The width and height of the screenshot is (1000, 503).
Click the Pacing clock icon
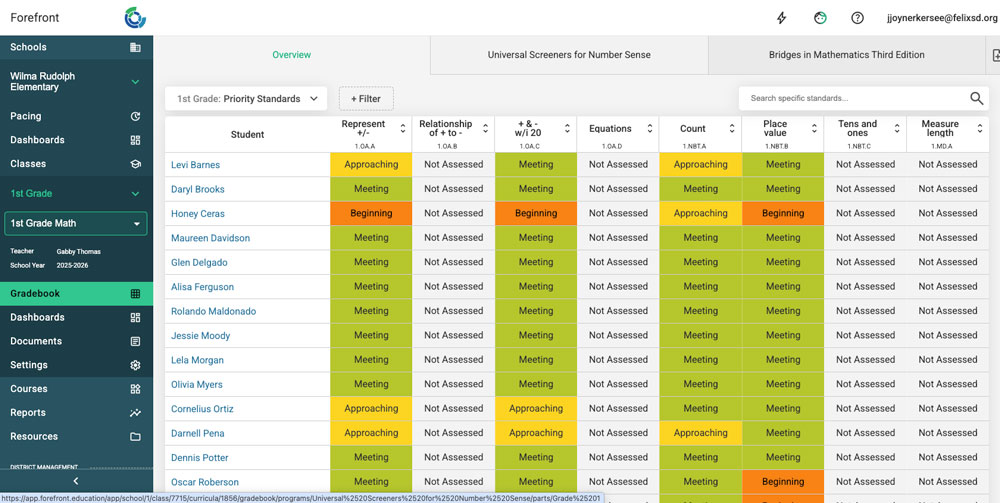click(135, 116)
